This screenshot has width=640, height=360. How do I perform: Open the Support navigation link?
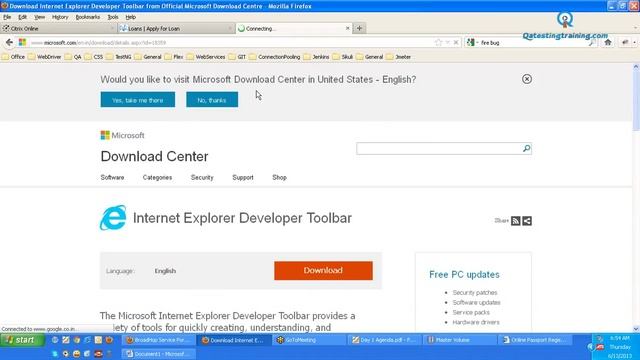[243, 178]
